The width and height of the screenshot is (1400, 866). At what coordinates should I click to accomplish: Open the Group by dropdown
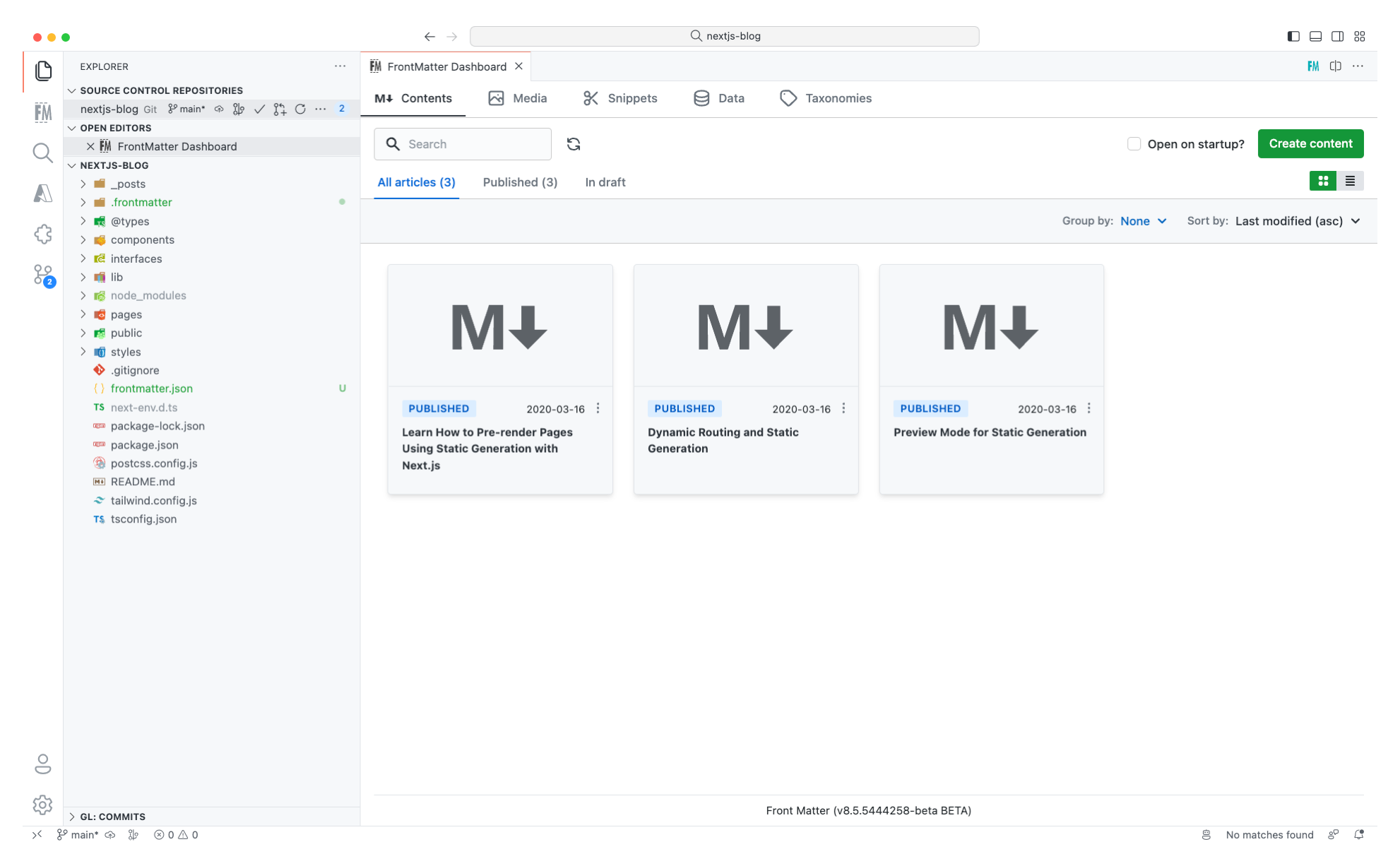[1142, 221]
